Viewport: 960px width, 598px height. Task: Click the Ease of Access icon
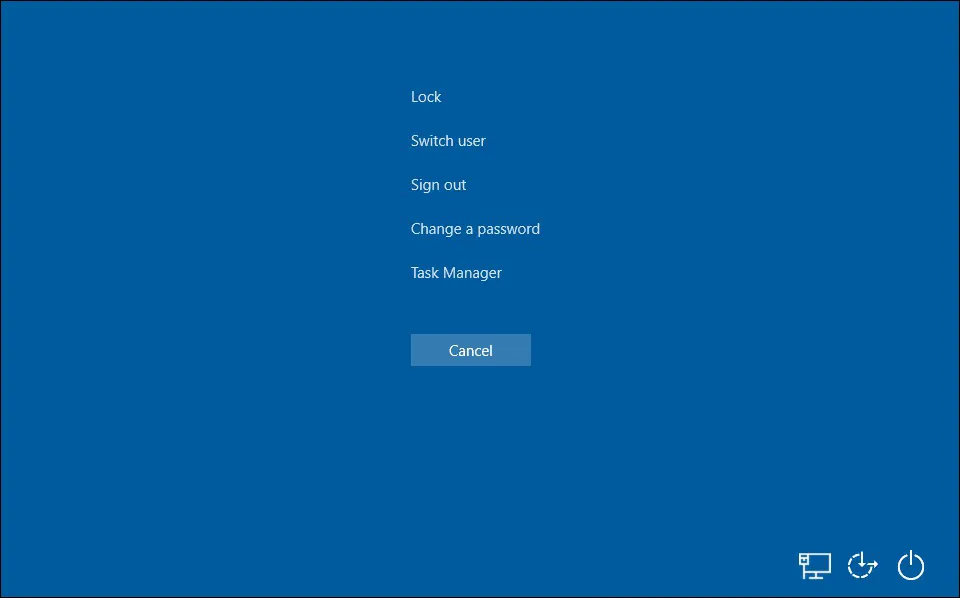tap(862, 566)
